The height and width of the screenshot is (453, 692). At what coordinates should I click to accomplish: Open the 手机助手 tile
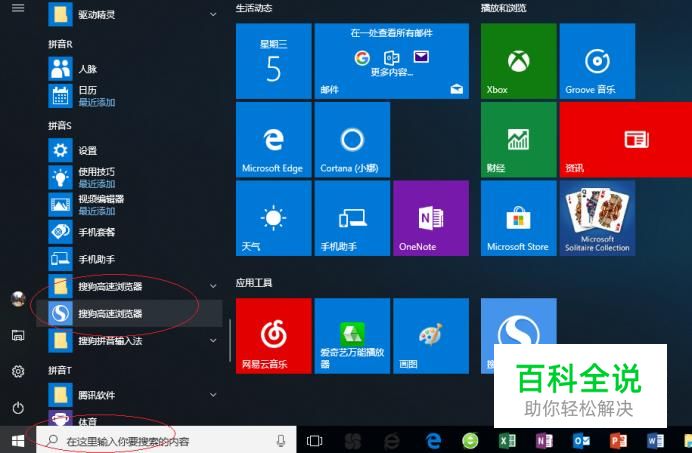tap(352, 218)
